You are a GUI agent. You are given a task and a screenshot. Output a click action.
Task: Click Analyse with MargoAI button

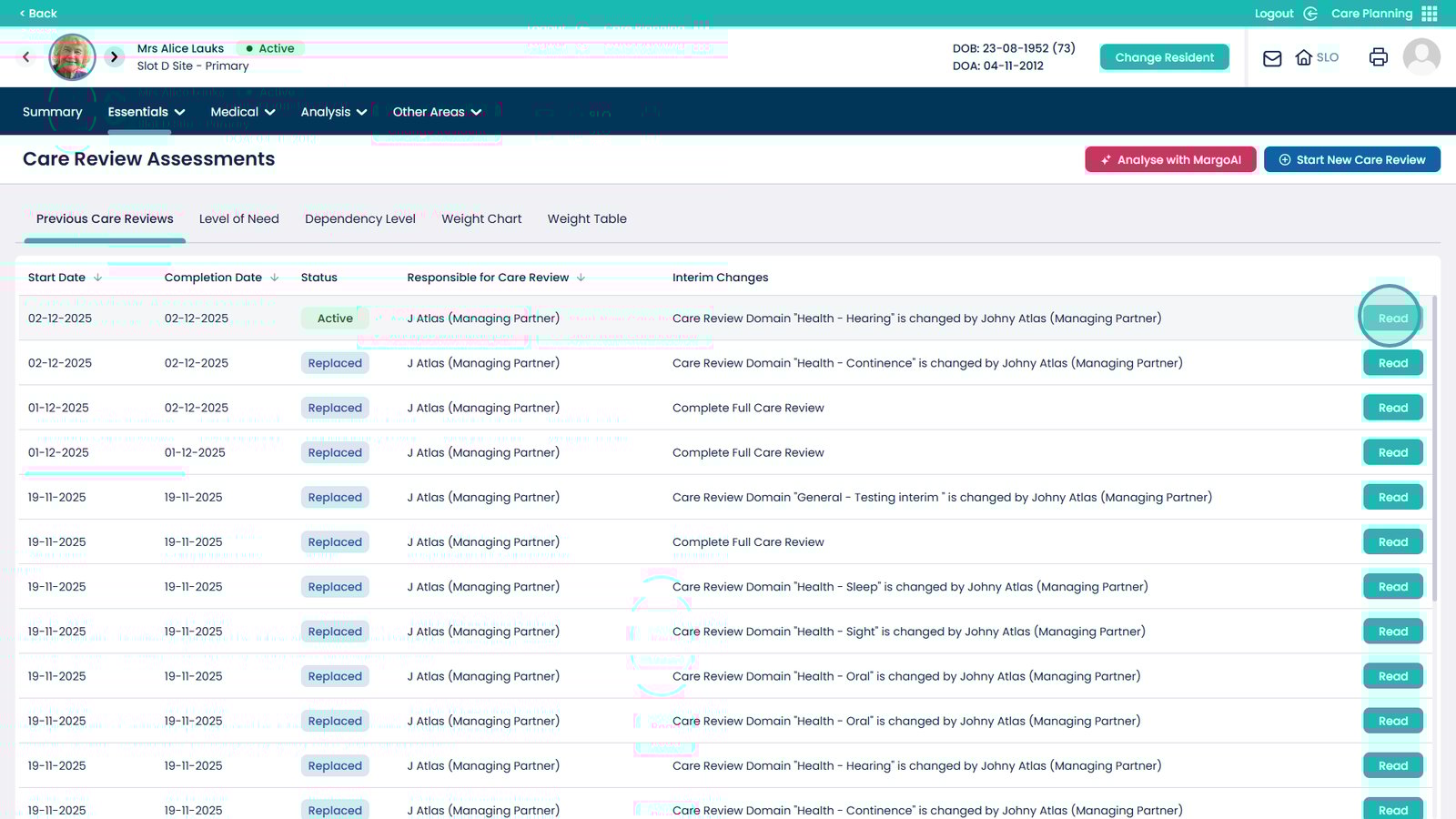click(x=1170, y=160)
